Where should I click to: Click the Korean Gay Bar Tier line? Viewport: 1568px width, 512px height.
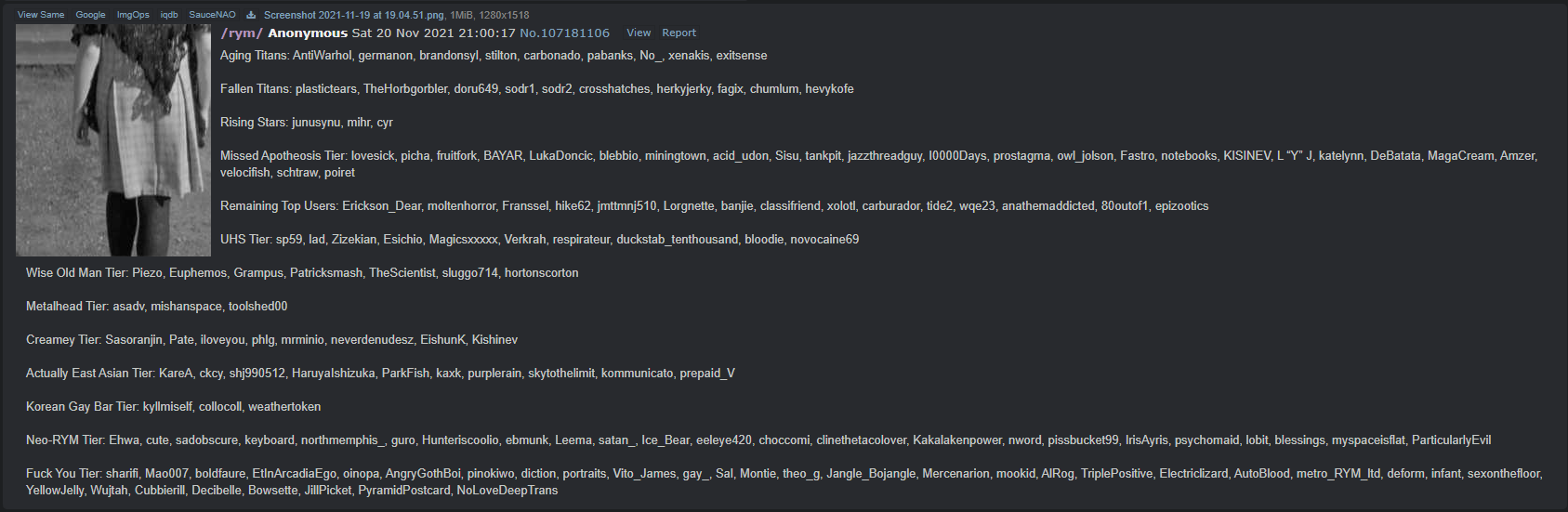click(x=174, y=406)
